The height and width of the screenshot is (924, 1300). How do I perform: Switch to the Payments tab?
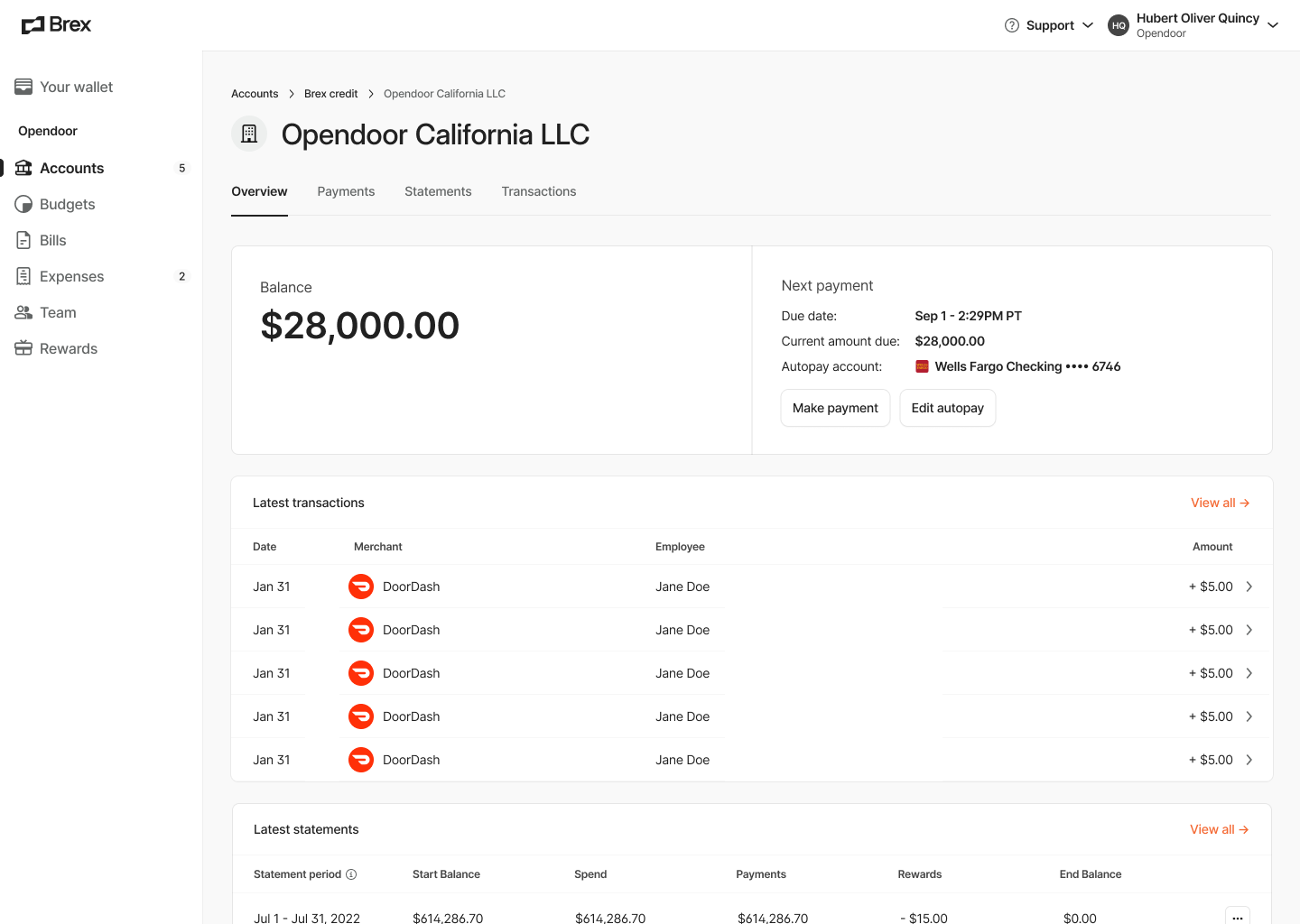[346, 191]
